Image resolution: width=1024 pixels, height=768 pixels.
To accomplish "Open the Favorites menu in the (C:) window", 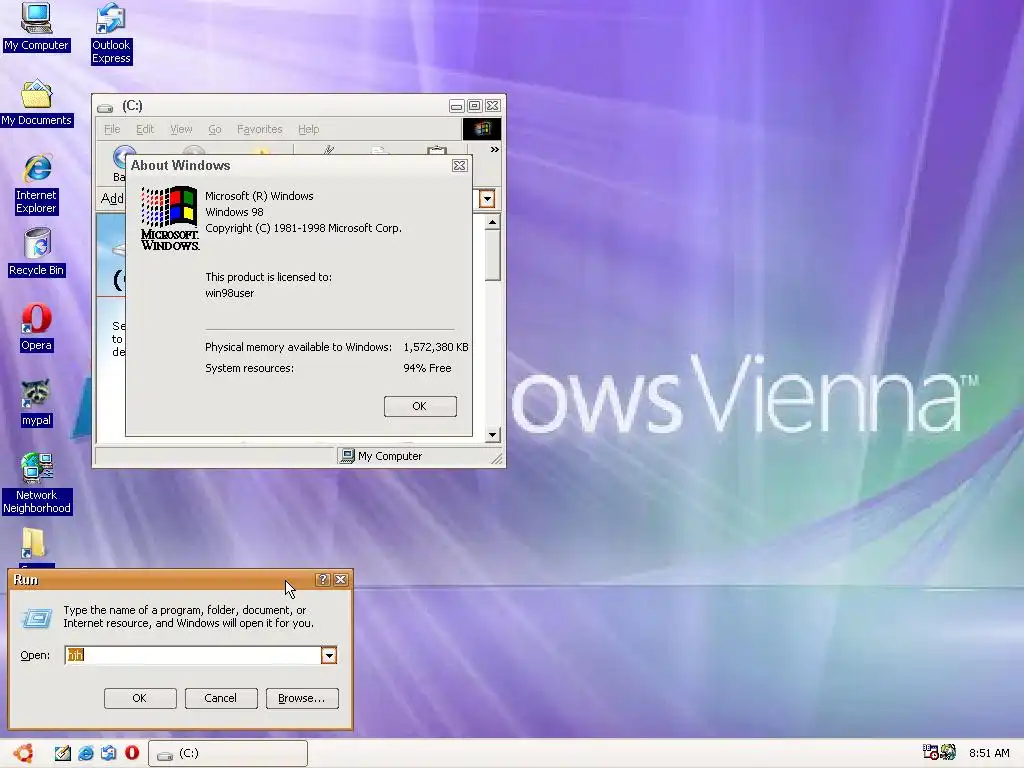I will pos(259,129).
